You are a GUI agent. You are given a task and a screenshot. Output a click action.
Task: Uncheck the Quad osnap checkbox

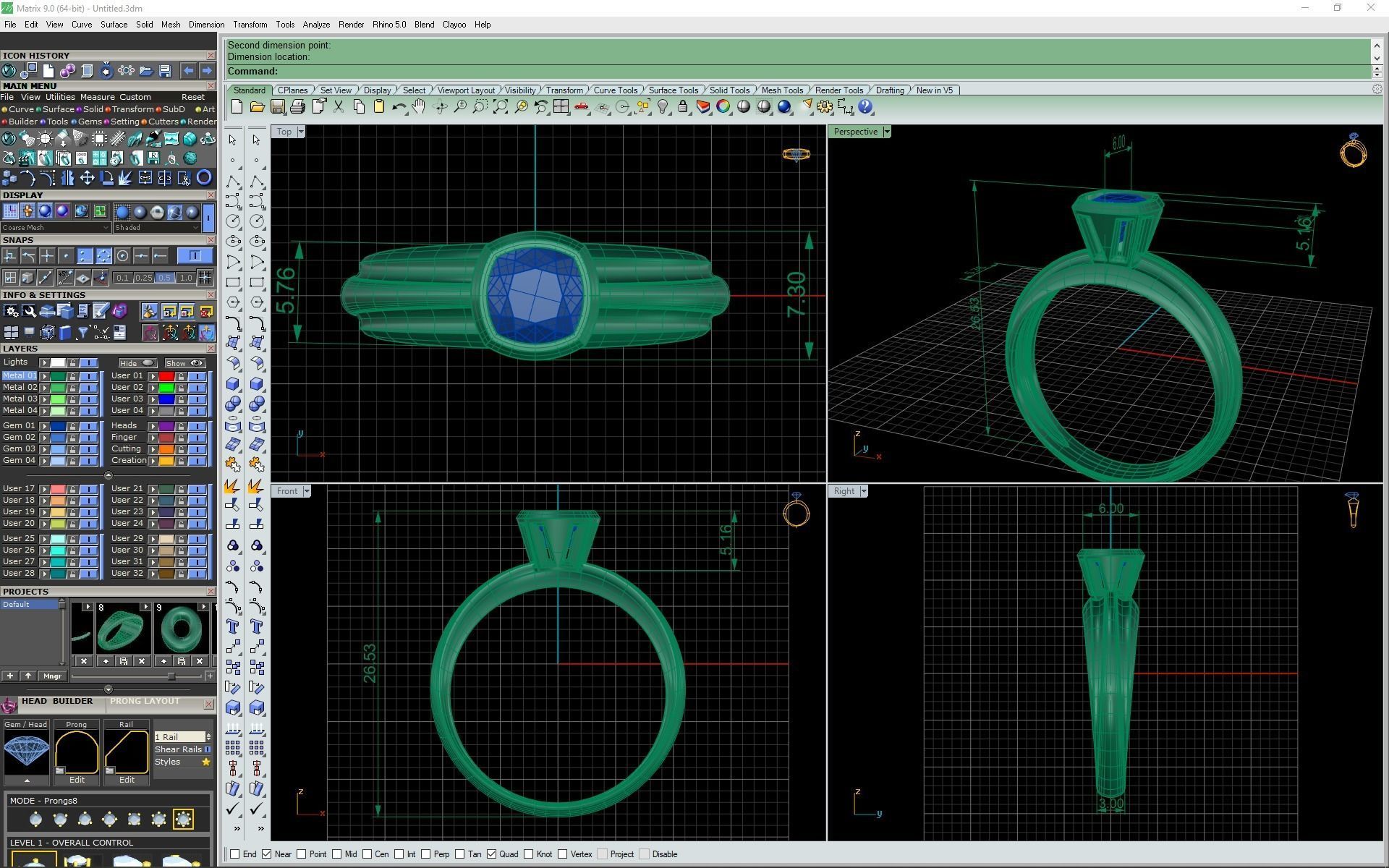[x=492, y=854]
